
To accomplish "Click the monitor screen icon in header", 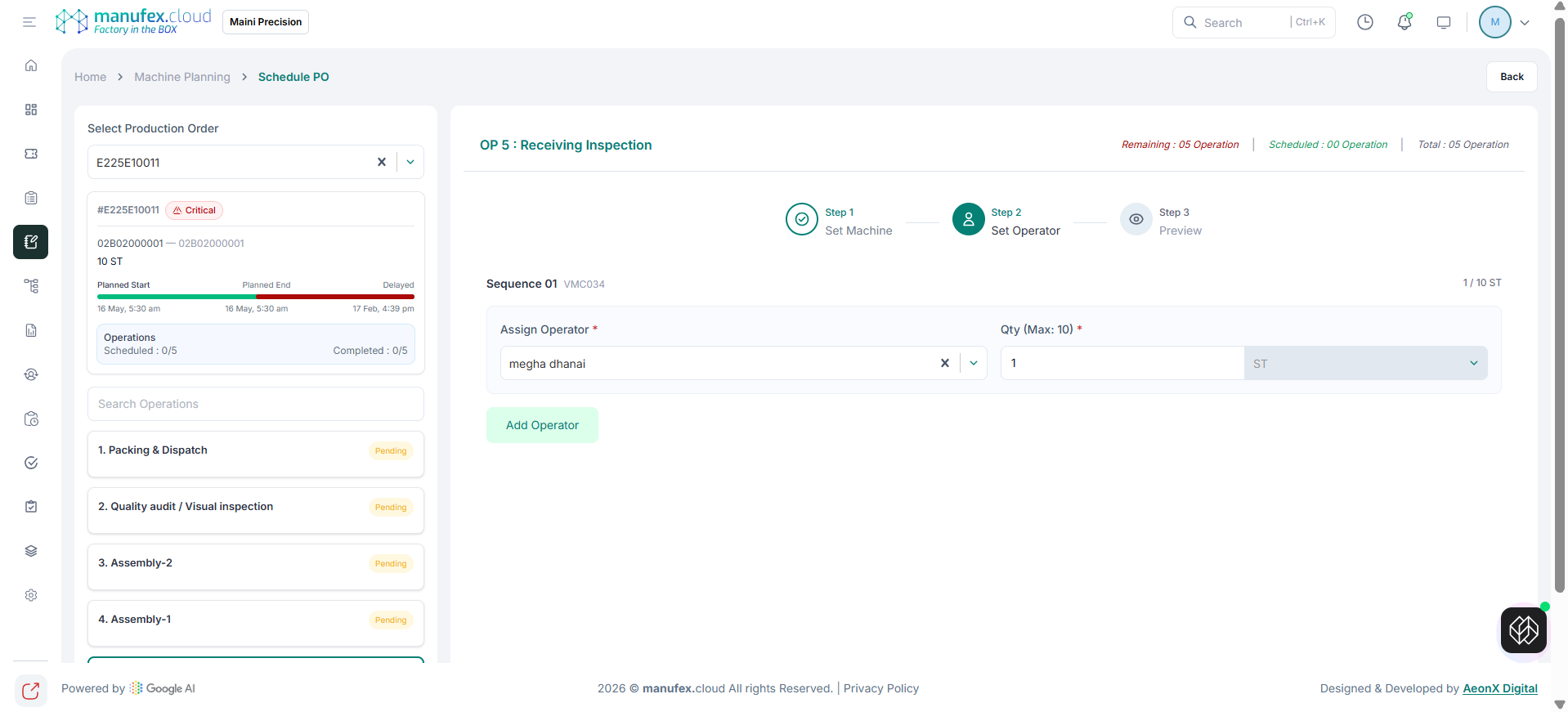I will (1443, 22).
